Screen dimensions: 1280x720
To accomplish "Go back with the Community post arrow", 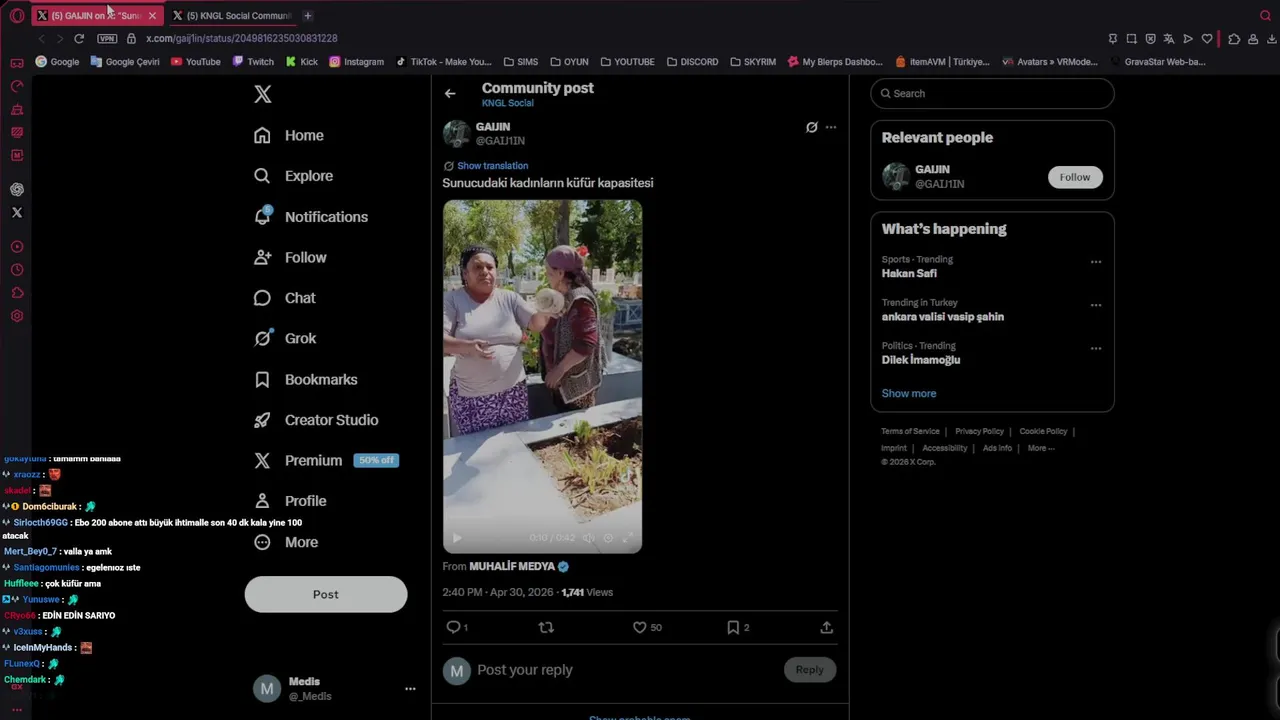I will point(450,94).
